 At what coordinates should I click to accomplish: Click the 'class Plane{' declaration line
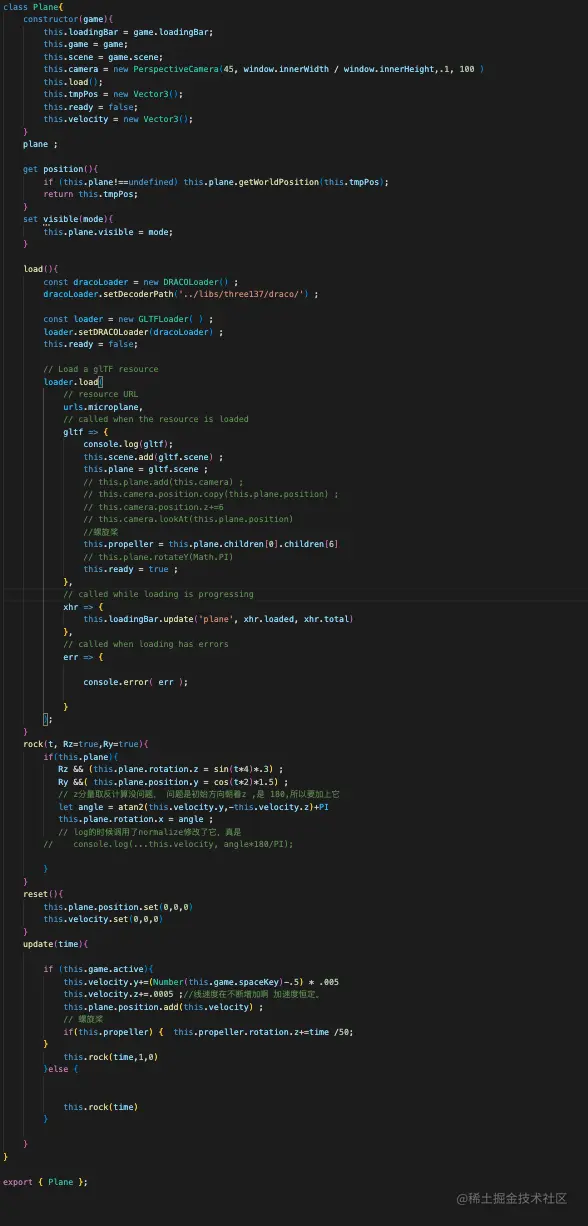coord(33,7)
